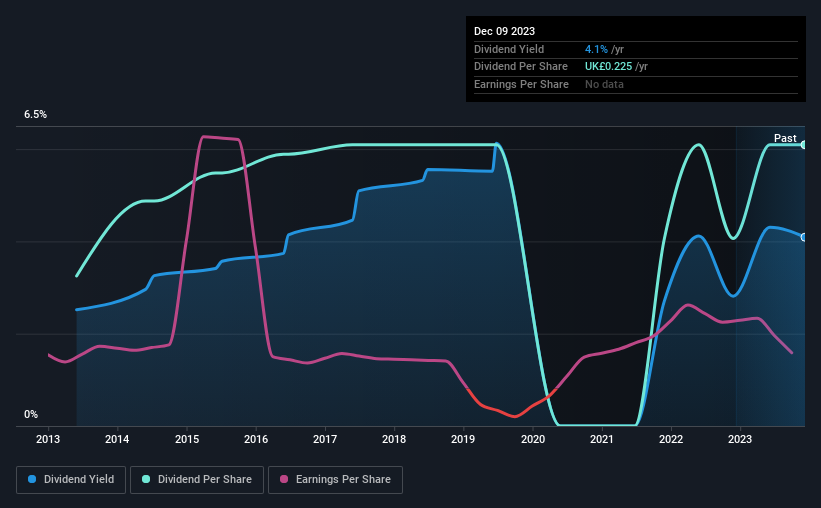Click the No data earnings value
Screen dimensions: 821x508
click(x=604, y=84)
